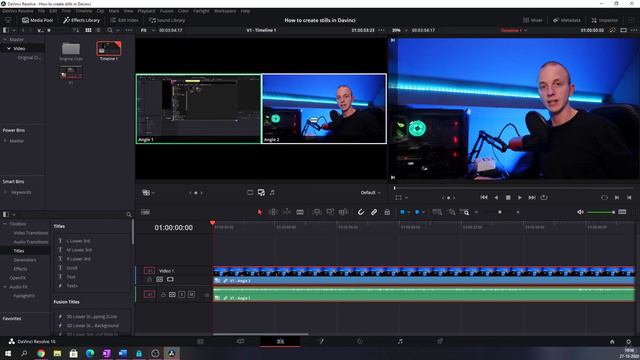This screenshot has width=640, height=360.
Task: Switch to the Fairlight page music-note tab
Action: coord(400,341)
